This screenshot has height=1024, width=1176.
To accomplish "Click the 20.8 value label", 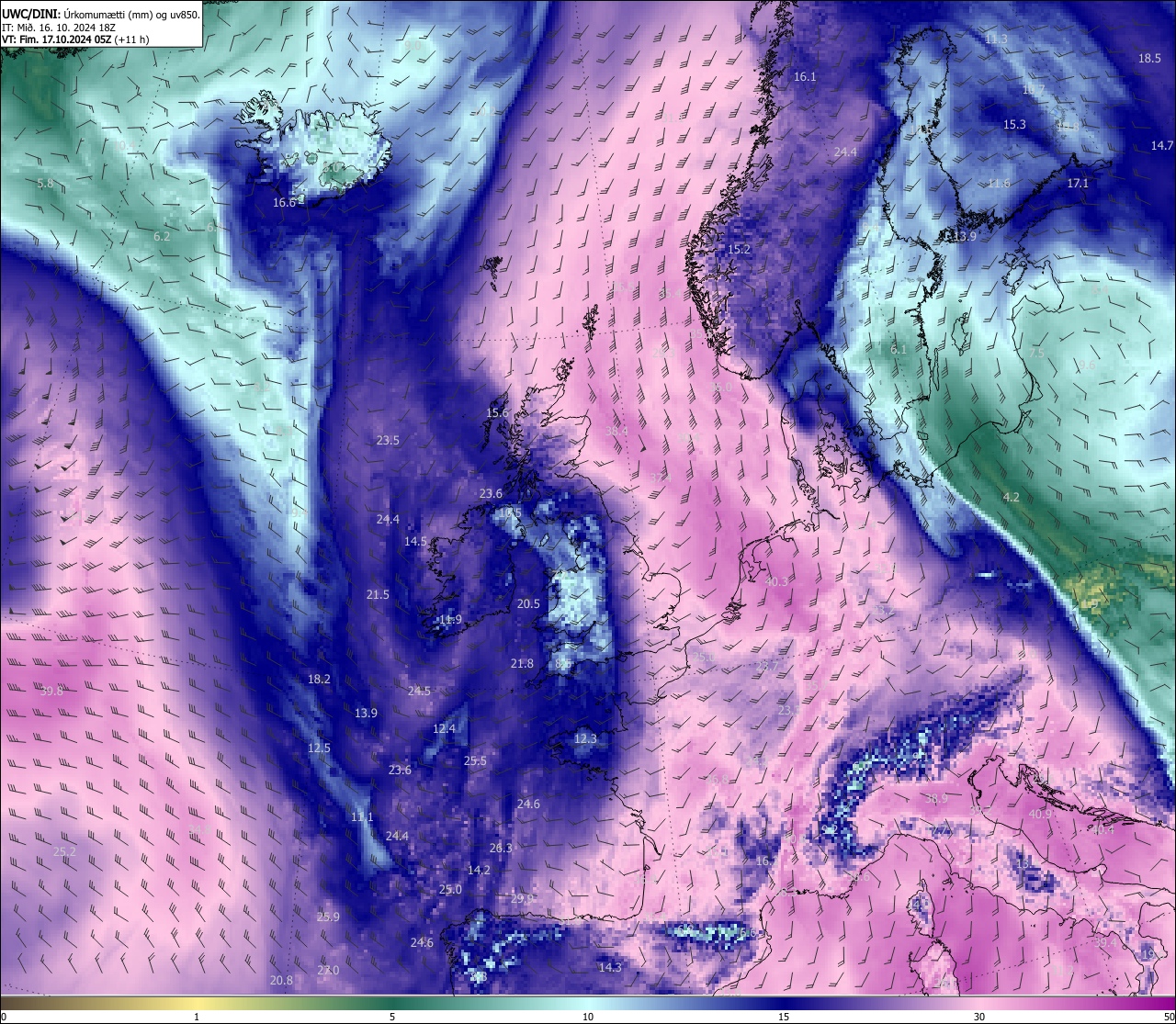I will (281, 980).
